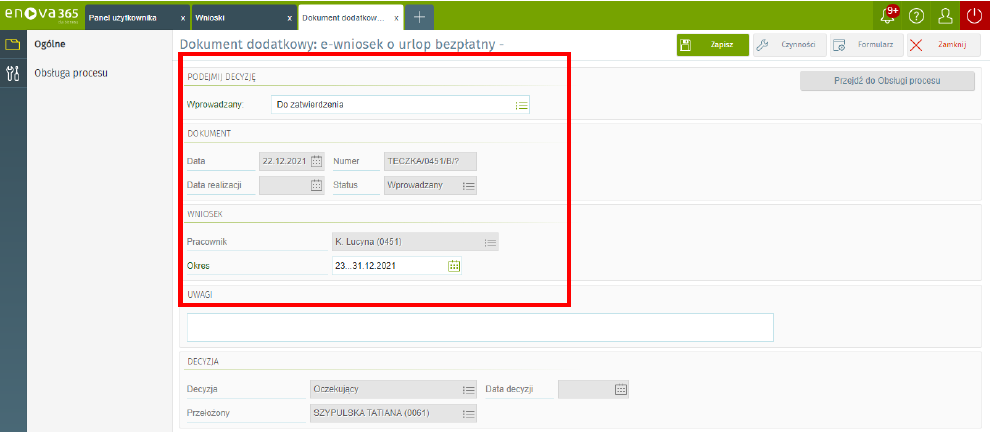Click Przejdź do Obsługi procesu button
Screen dimensions: 992x432
coord(887,82)
